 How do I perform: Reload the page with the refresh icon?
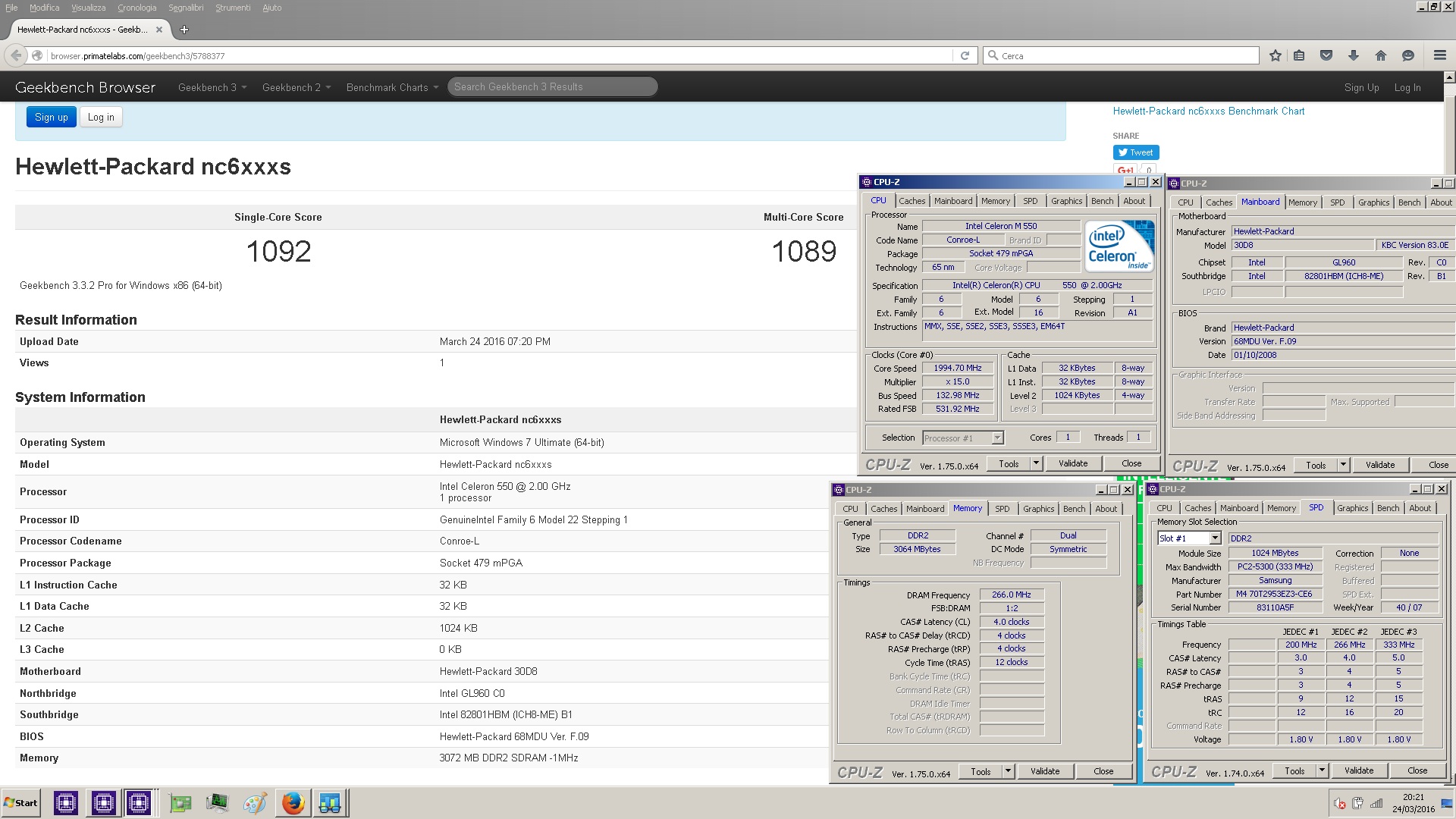pyautogui.click(x=965, y=55)
